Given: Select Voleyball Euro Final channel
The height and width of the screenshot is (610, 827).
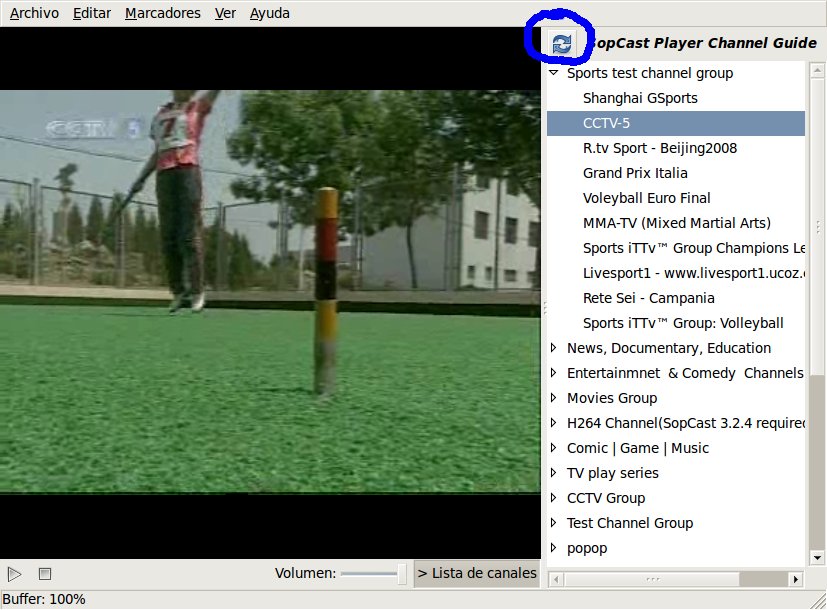Looking at the screenshot, I should (676, 198).
